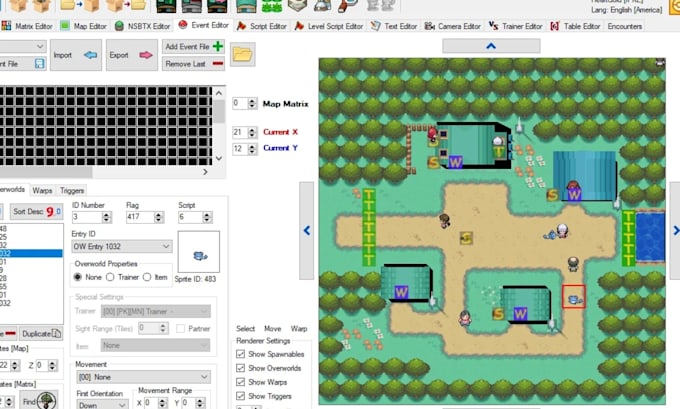Adjust Movement Range X stepper
Image resolution: width=680 pixels, height=409 pixels.
click(163, 403)
